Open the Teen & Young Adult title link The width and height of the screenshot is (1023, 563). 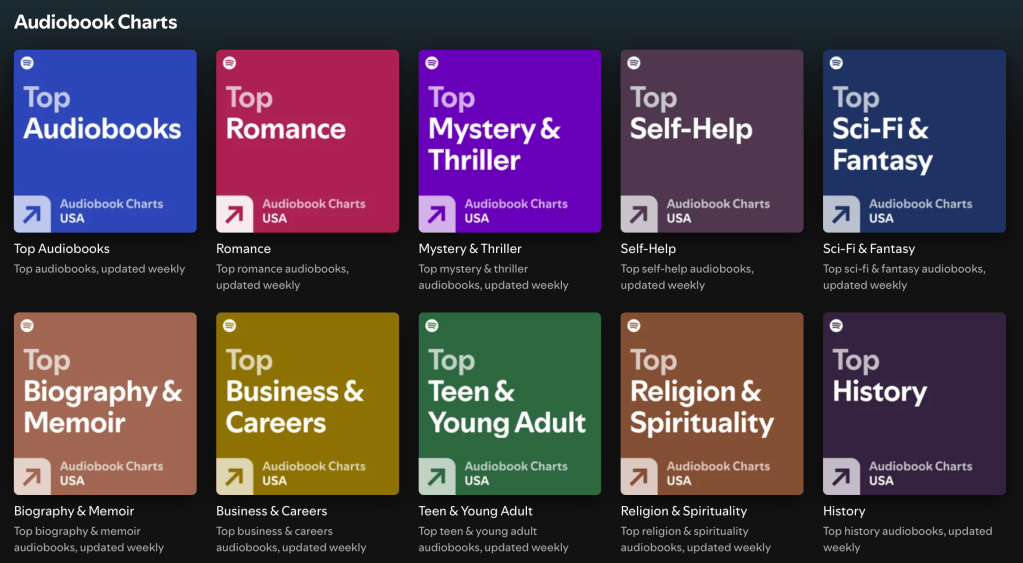(x=475, y=511)
